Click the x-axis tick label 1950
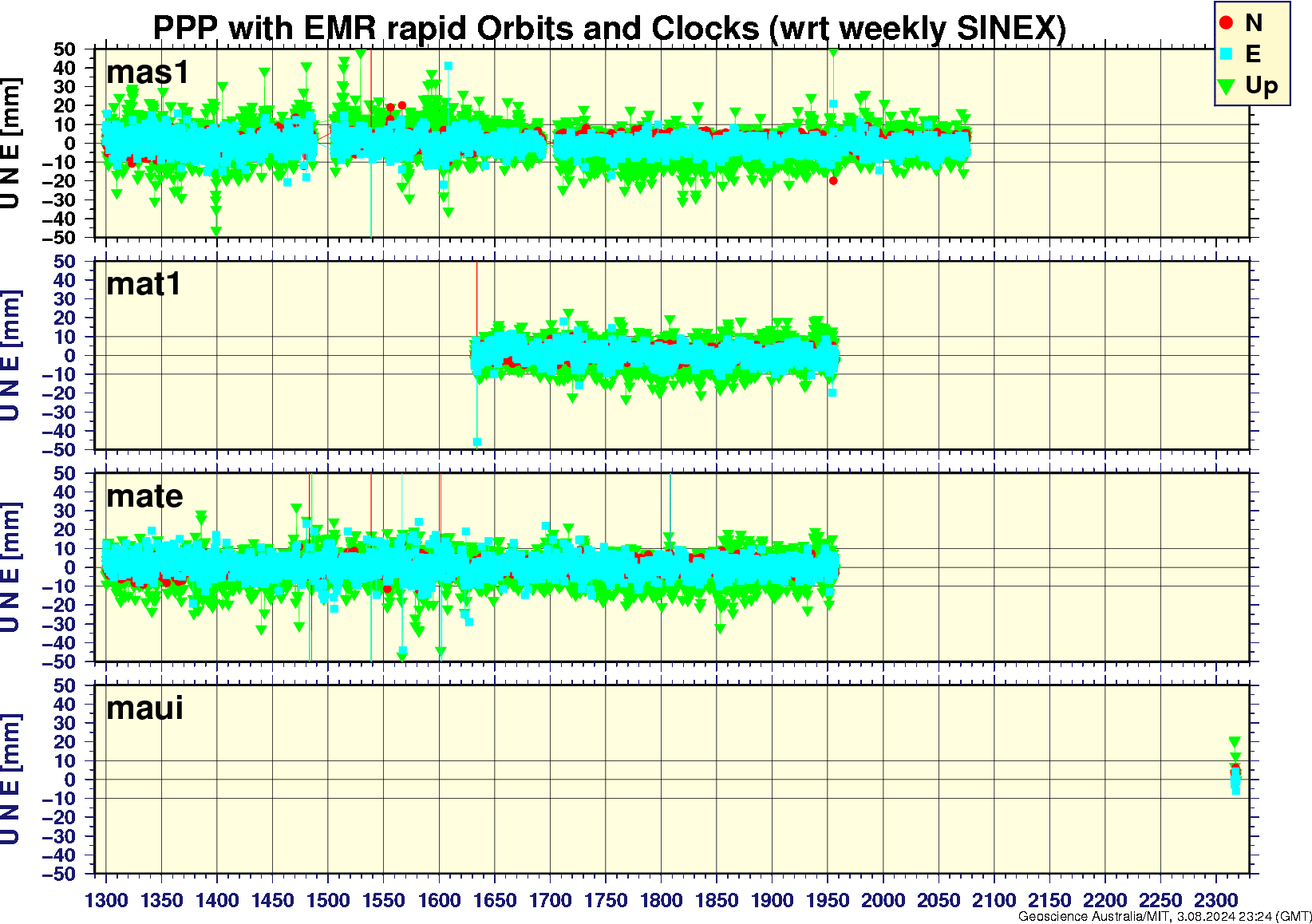Screen dimensions: 1312x924 pyautogui.click(x=828, y=900)
